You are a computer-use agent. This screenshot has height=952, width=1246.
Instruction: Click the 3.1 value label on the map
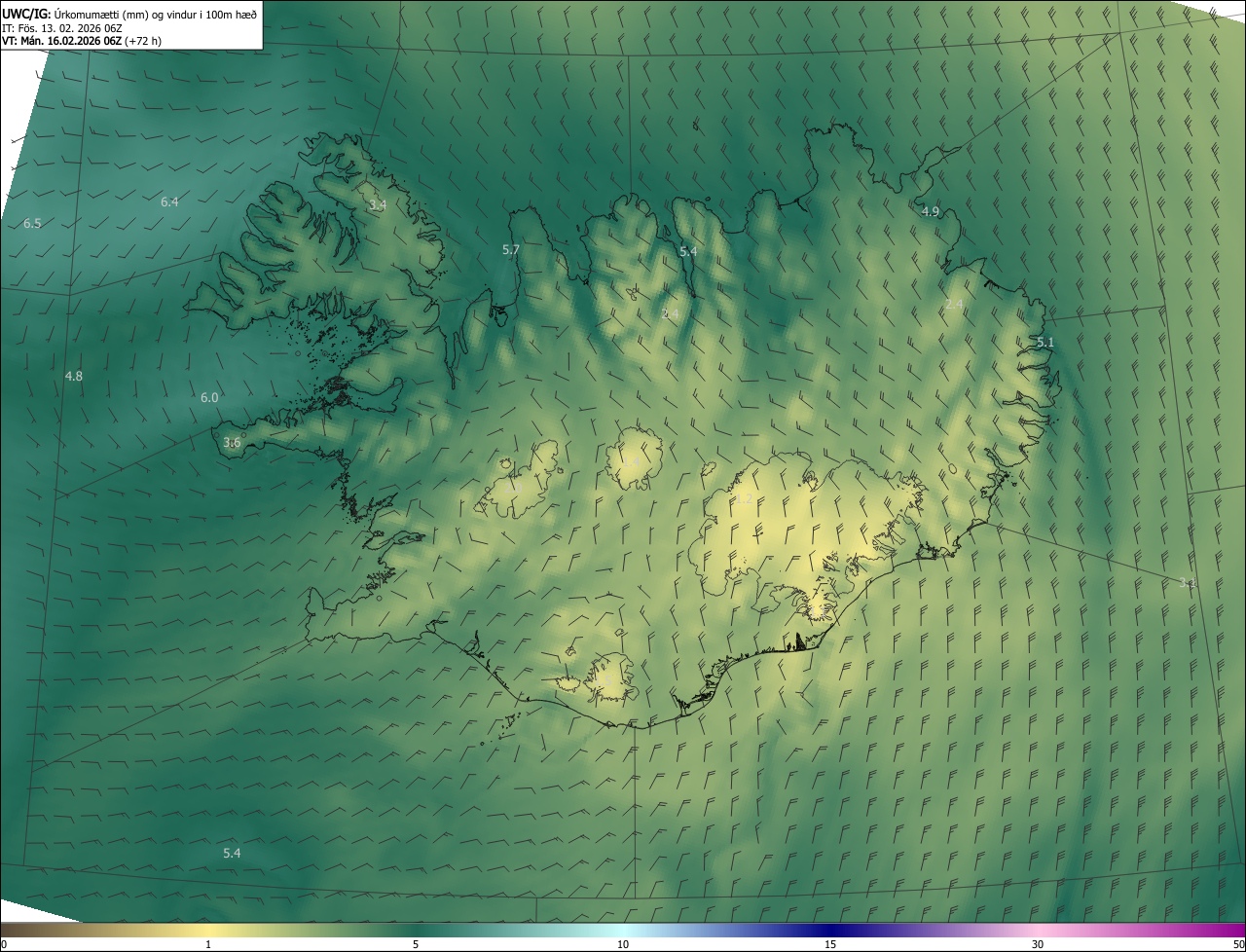tap(1188, 583)
